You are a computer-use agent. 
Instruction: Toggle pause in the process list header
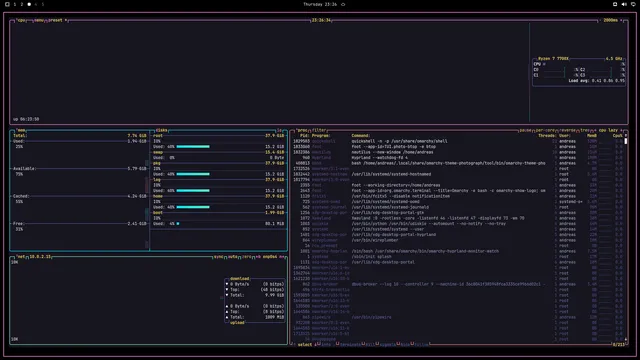525,130
